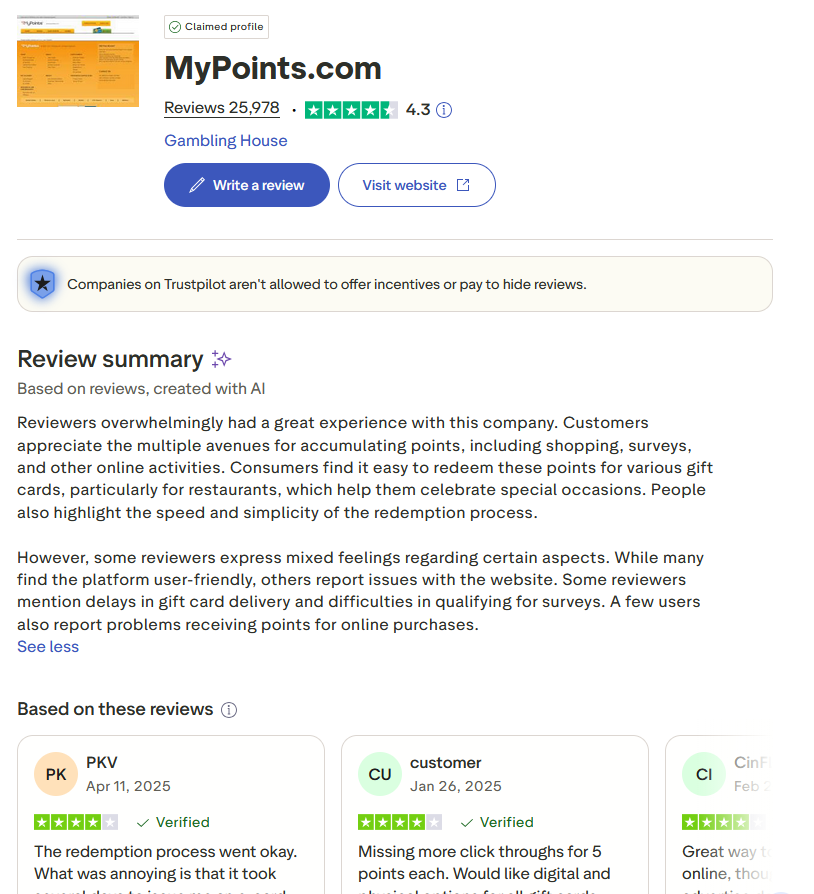Collapse the summary with See less
814x894 pixels.
point(48,647)
